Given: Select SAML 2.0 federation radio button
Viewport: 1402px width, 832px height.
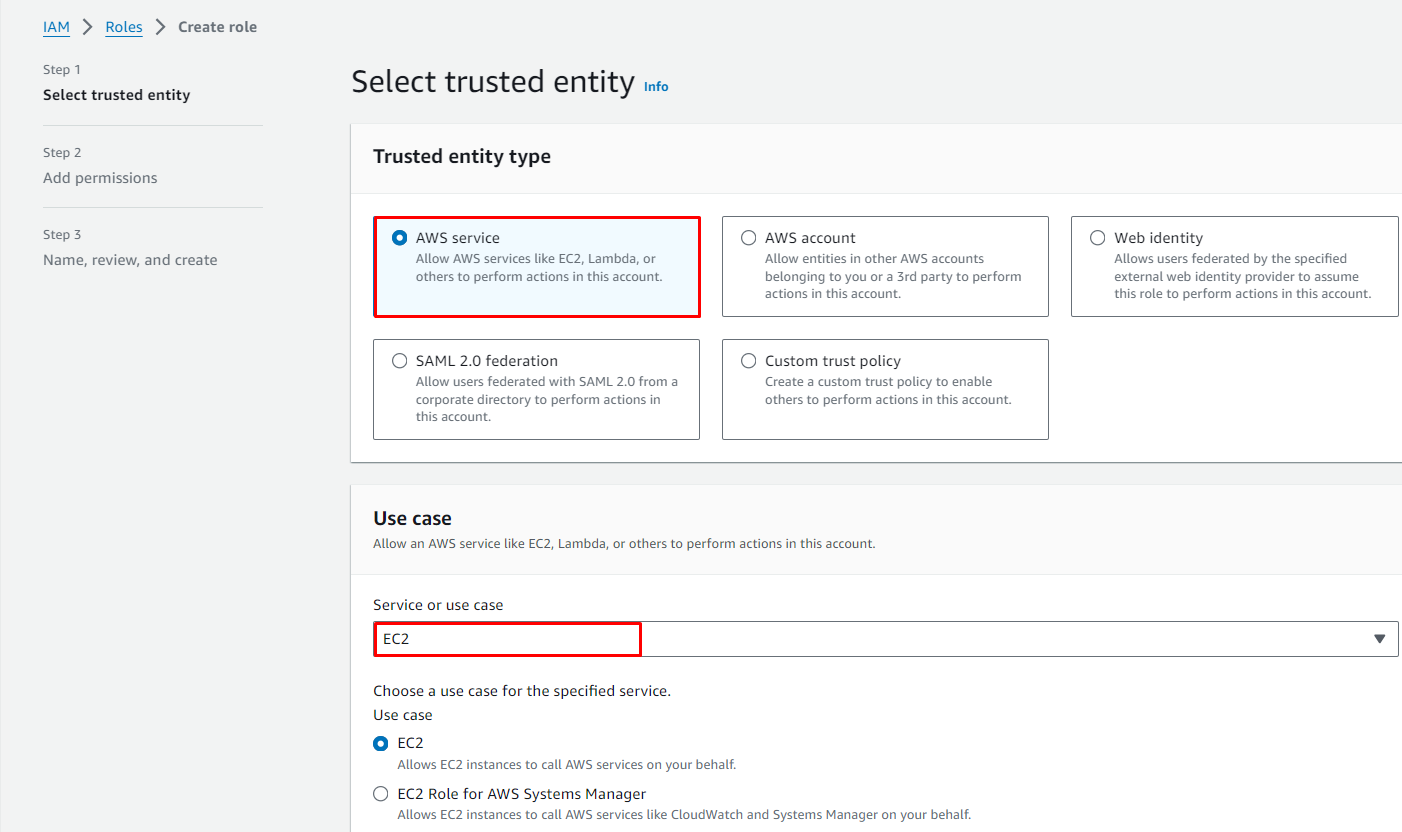Looking at the screenshot, I should point(400,361).
